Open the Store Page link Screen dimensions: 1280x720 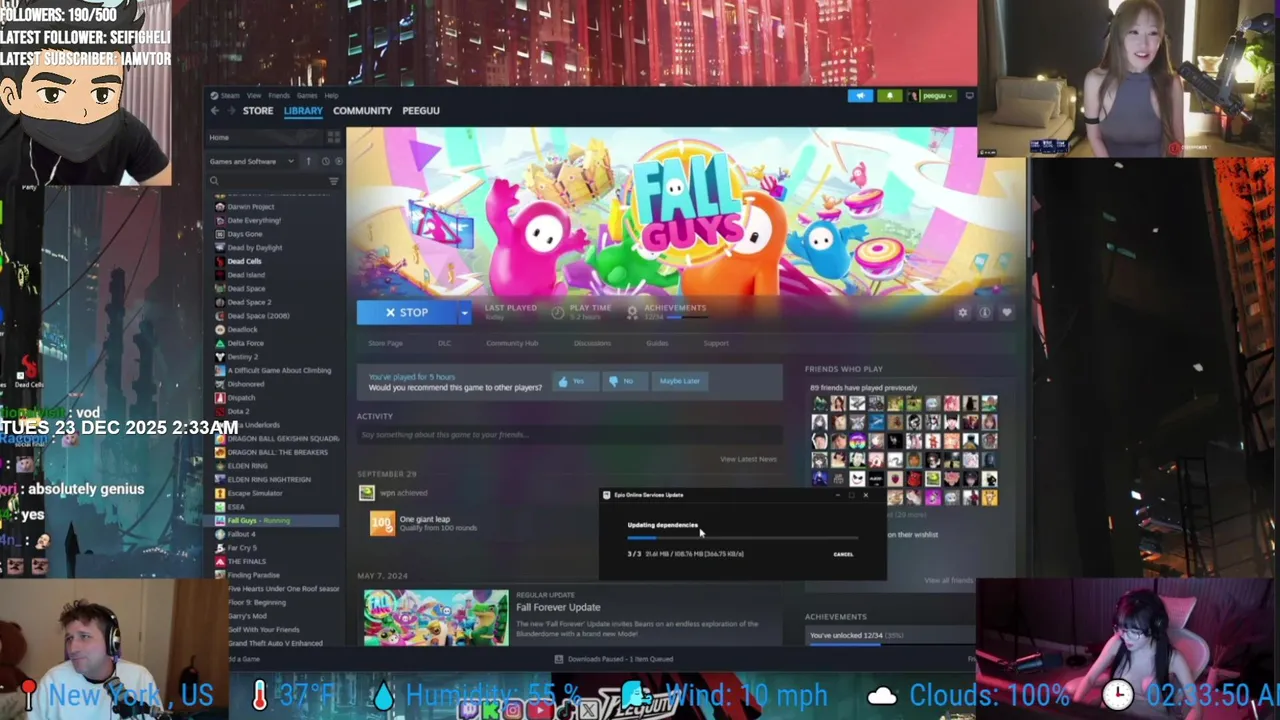coord(385,343)
